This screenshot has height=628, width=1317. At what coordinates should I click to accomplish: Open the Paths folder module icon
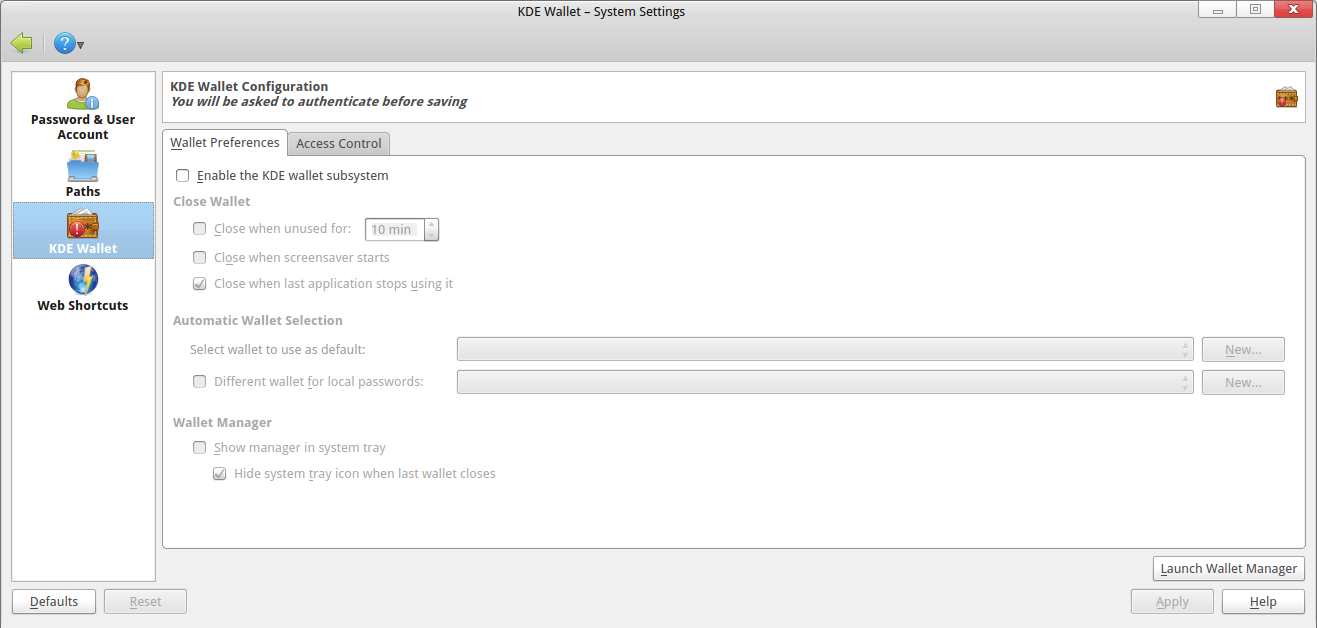coord(83,166)
